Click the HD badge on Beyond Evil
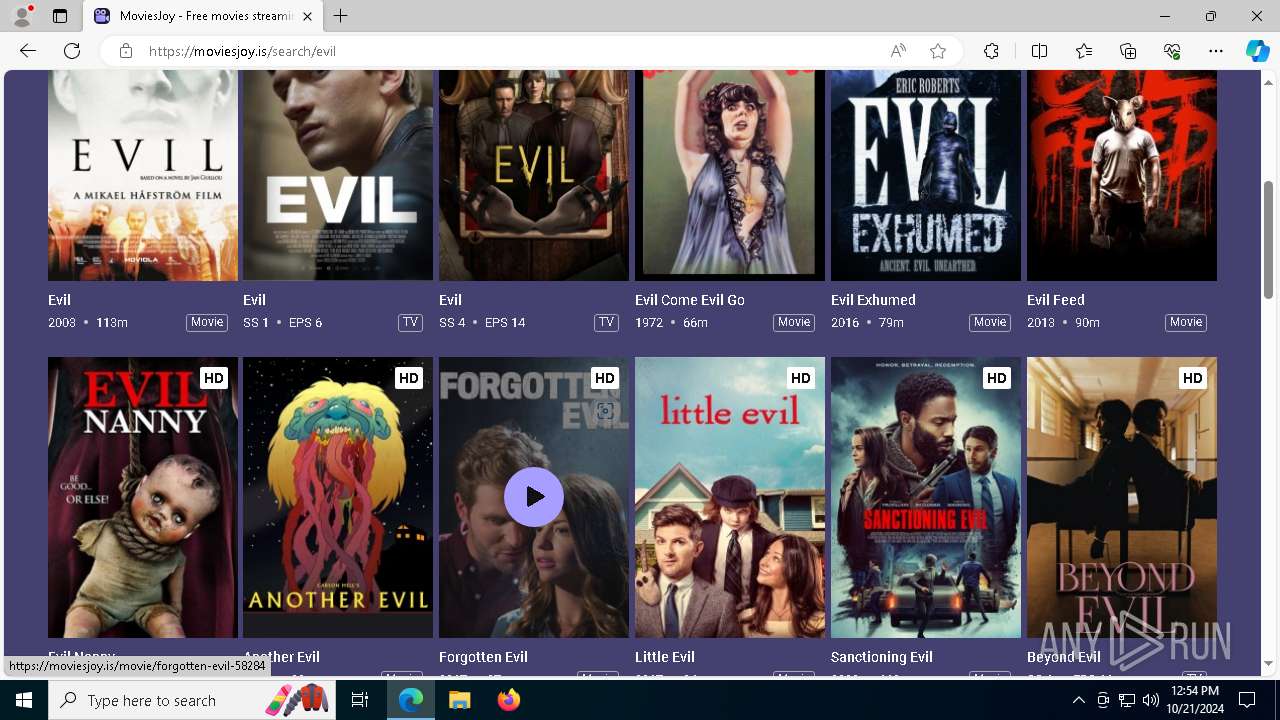 (1193, 378)
